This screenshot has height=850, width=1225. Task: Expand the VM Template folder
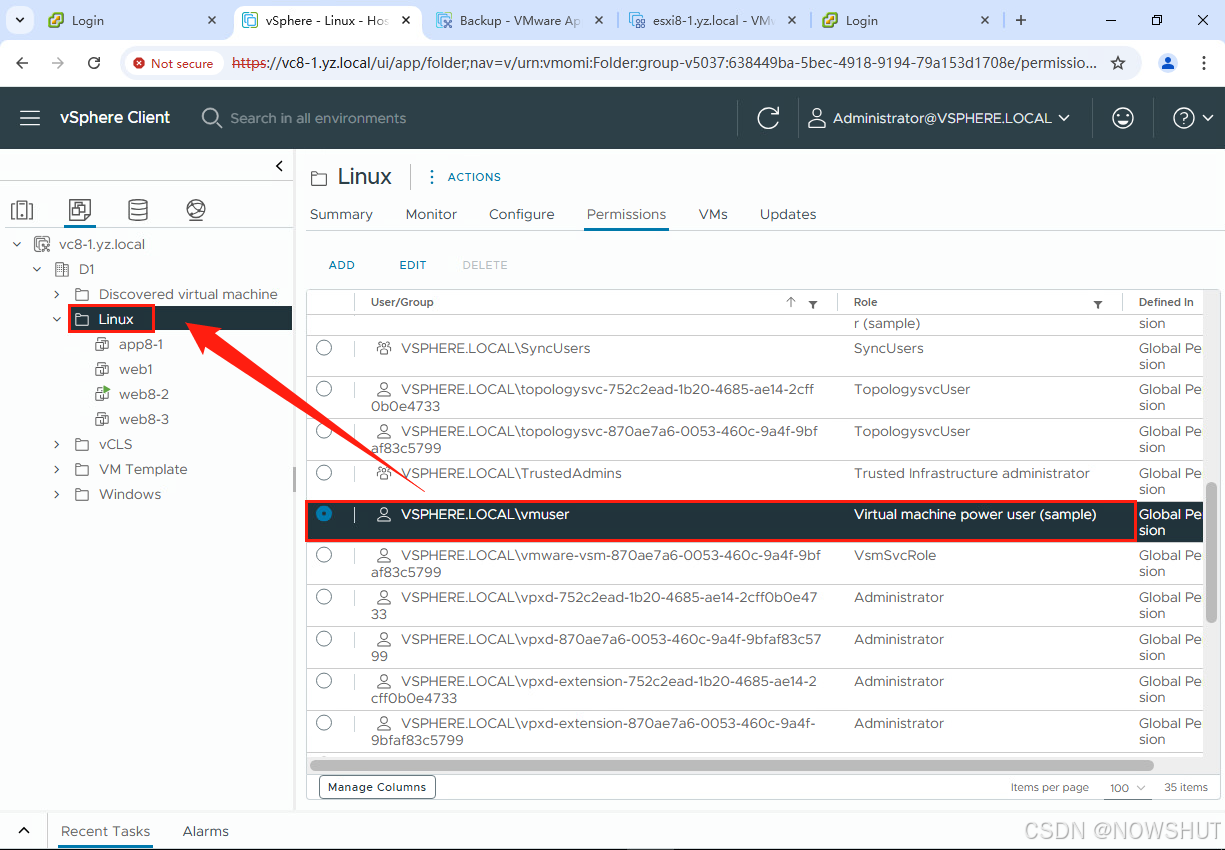(57, 469)
